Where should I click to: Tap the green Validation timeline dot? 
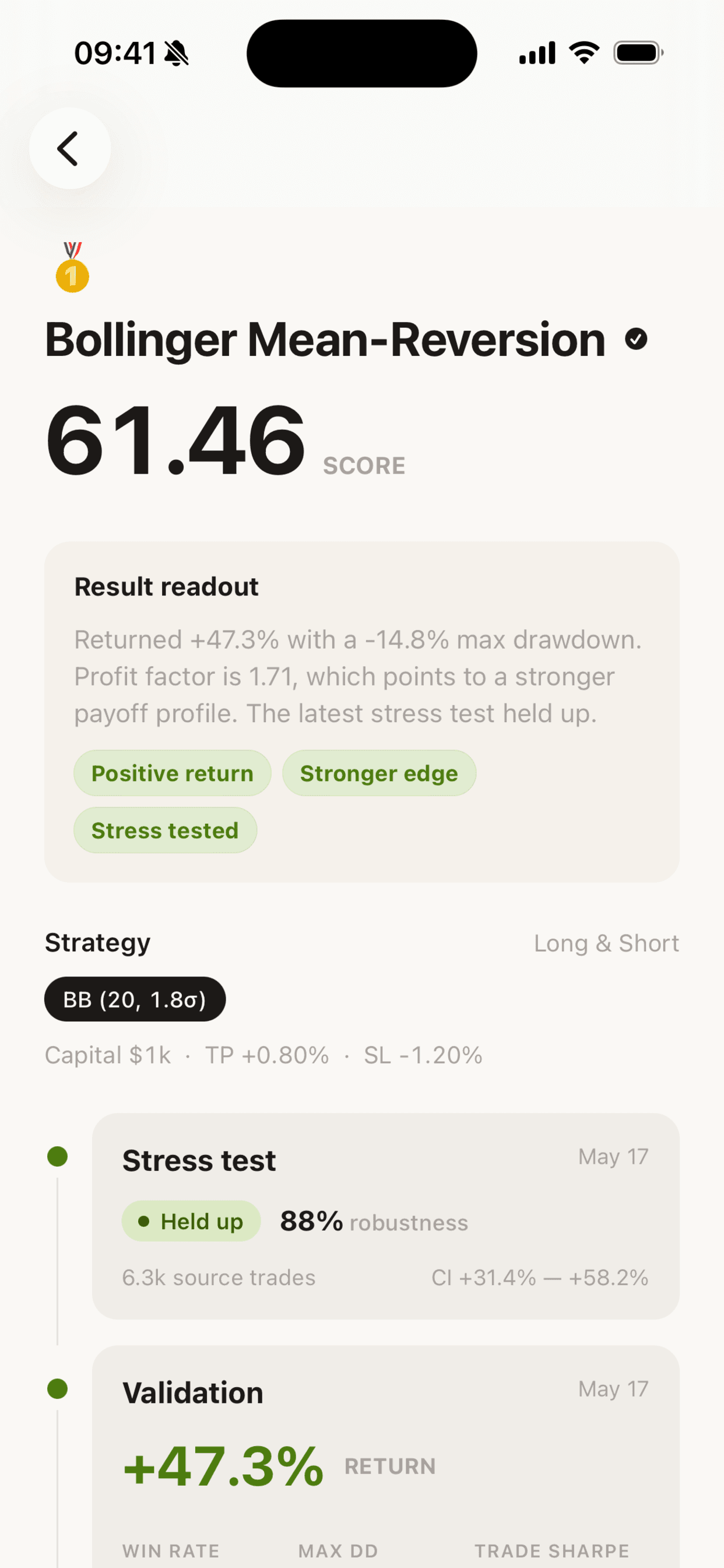tap(57, 1388)
